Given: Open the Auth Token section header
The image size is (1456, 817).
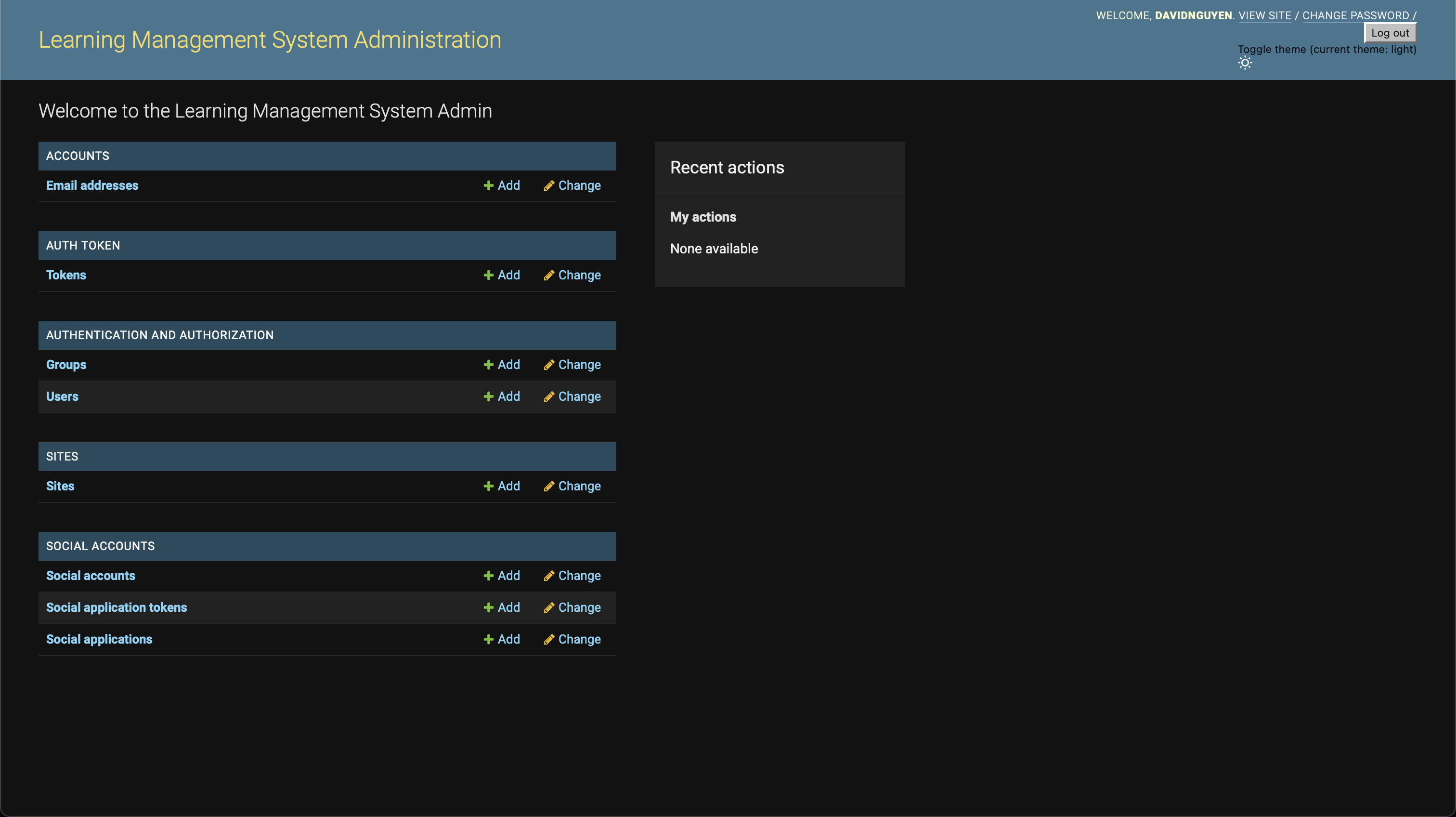Looking at the screenshot, I should [x=83, y=245].
